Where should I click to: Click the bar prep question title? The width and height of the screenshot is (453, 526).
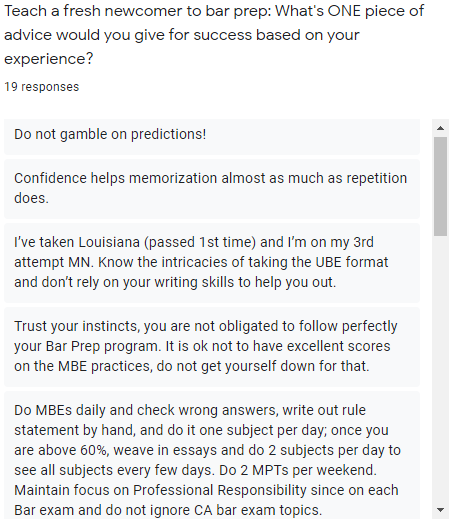click(x=214, y=35)
